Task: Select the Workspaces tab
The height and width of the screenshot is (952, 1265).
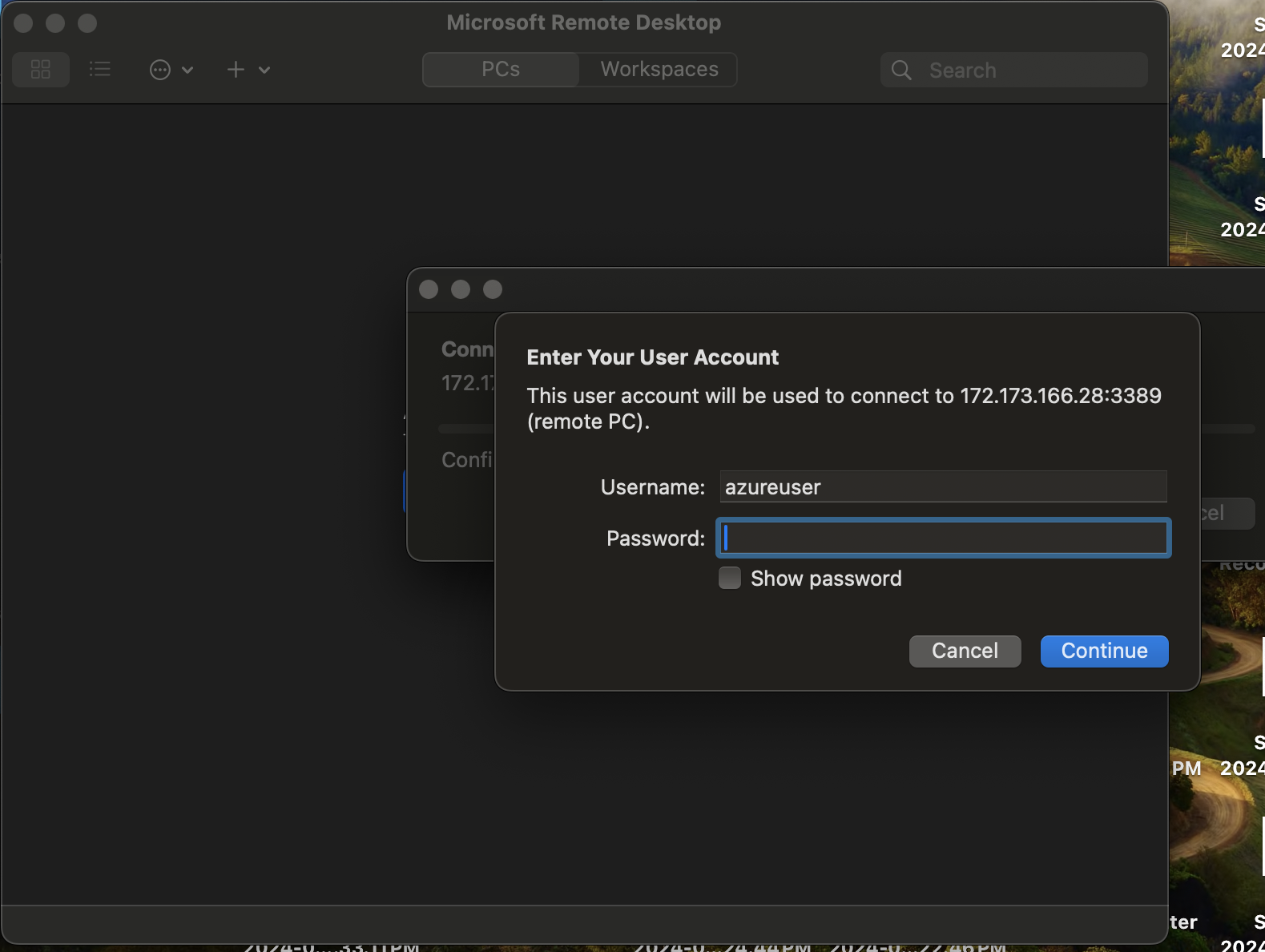Action: pos(659,70)
